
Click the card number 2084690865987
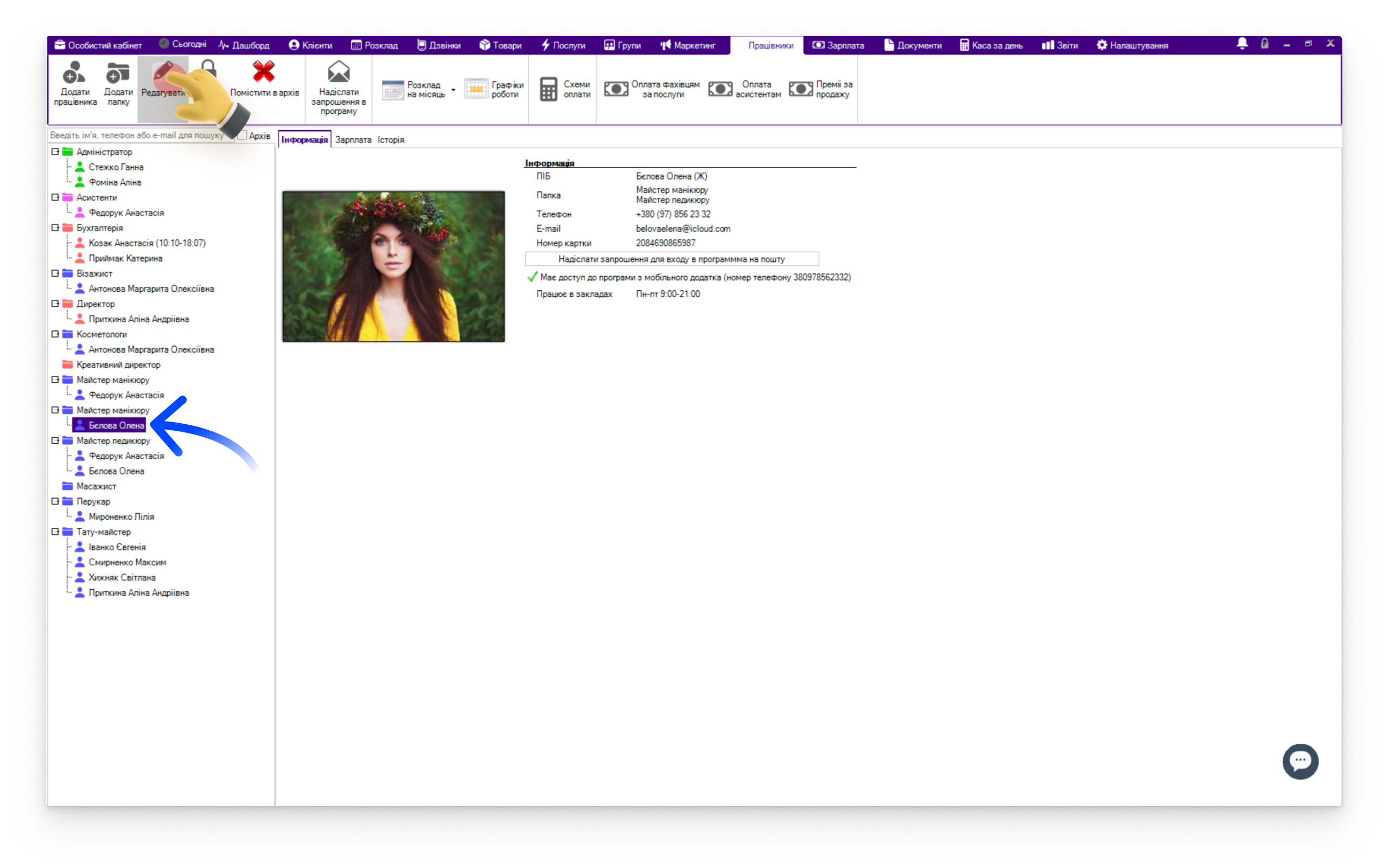point(665,243)
